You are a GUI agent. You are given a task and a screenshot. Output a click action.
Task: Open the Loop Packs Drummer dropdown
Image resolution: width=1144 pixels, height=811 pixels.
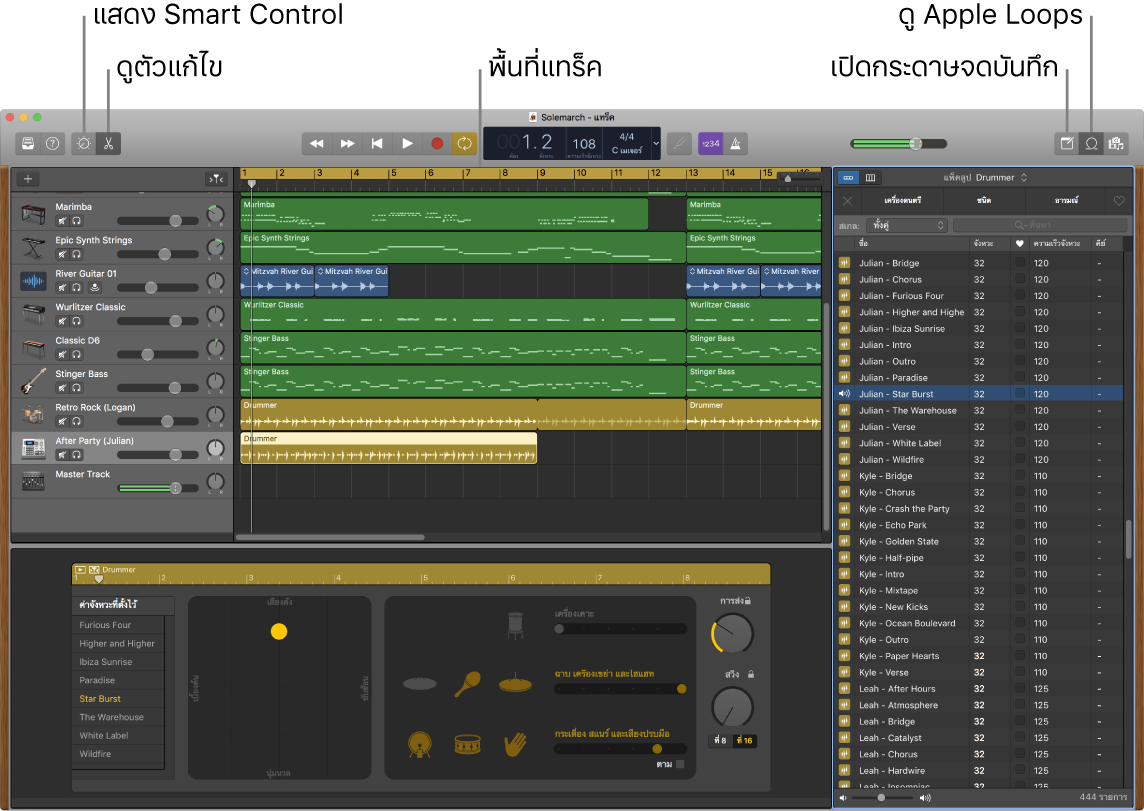click(x=985, y=177)
